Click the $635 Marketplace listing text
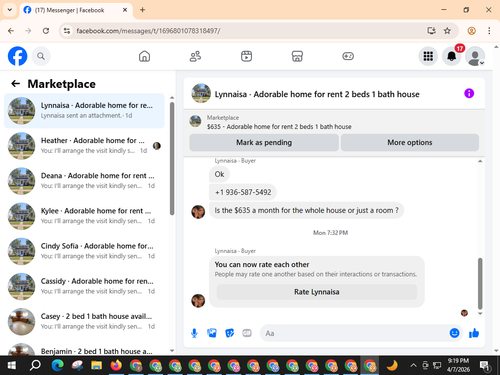Image resolution: width=500 pixels, height=375 pixels. (279, 127)
